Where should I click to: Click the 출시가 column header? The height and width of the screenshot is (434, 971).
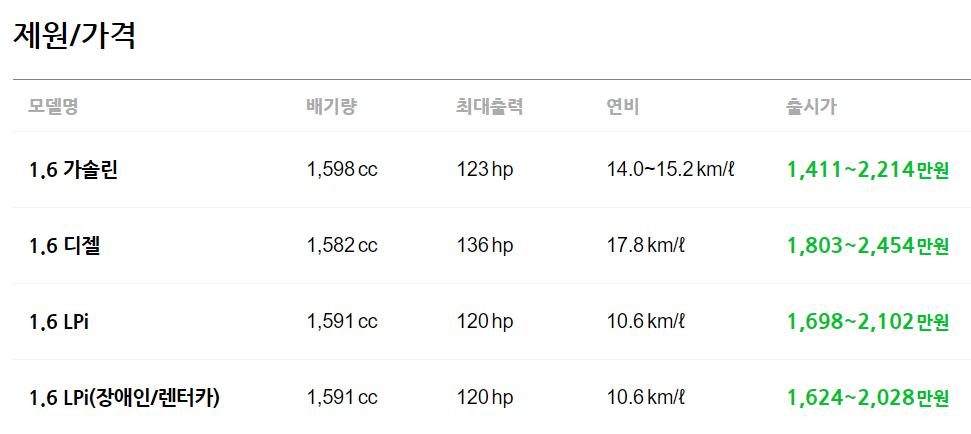pyautogui.click(x=811, y=106)
